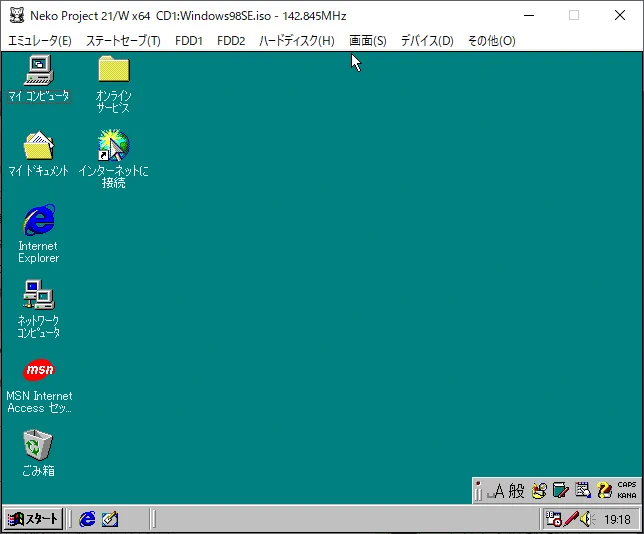Click the 19:18 taskbar clock

[x=617, y=520]
